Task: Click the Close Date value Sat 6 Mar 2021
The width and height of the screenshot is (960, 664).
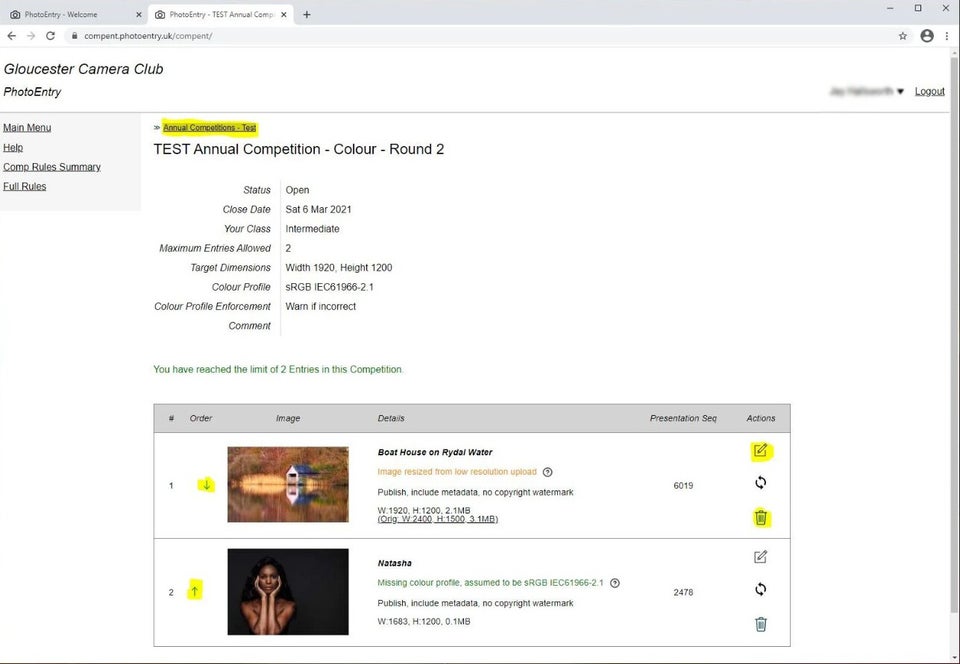Action: pyautogui.click(x=318, y=209)
